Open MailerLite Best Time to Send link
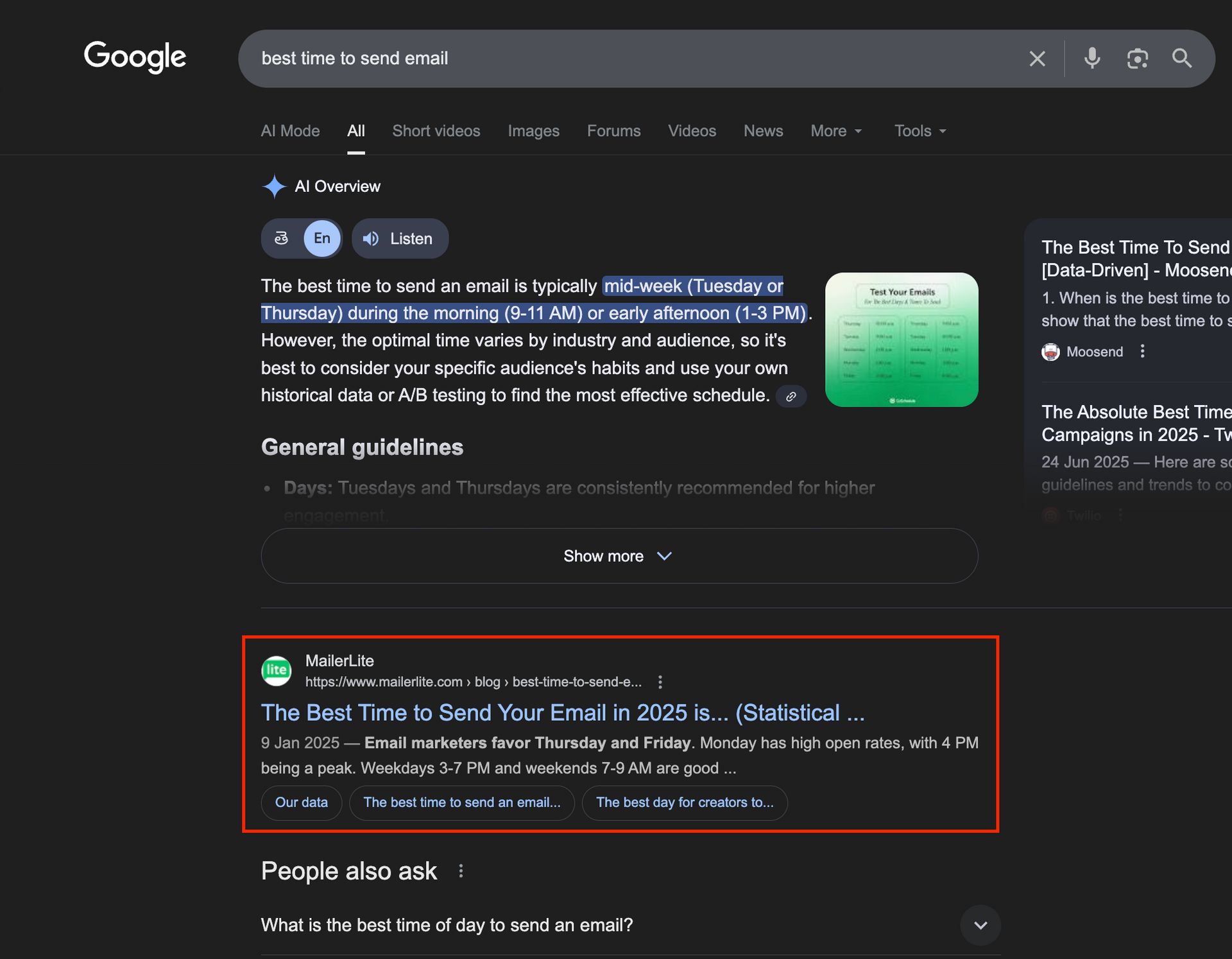The width and height of the screenshot is (1232, 959). pos(562,713)
